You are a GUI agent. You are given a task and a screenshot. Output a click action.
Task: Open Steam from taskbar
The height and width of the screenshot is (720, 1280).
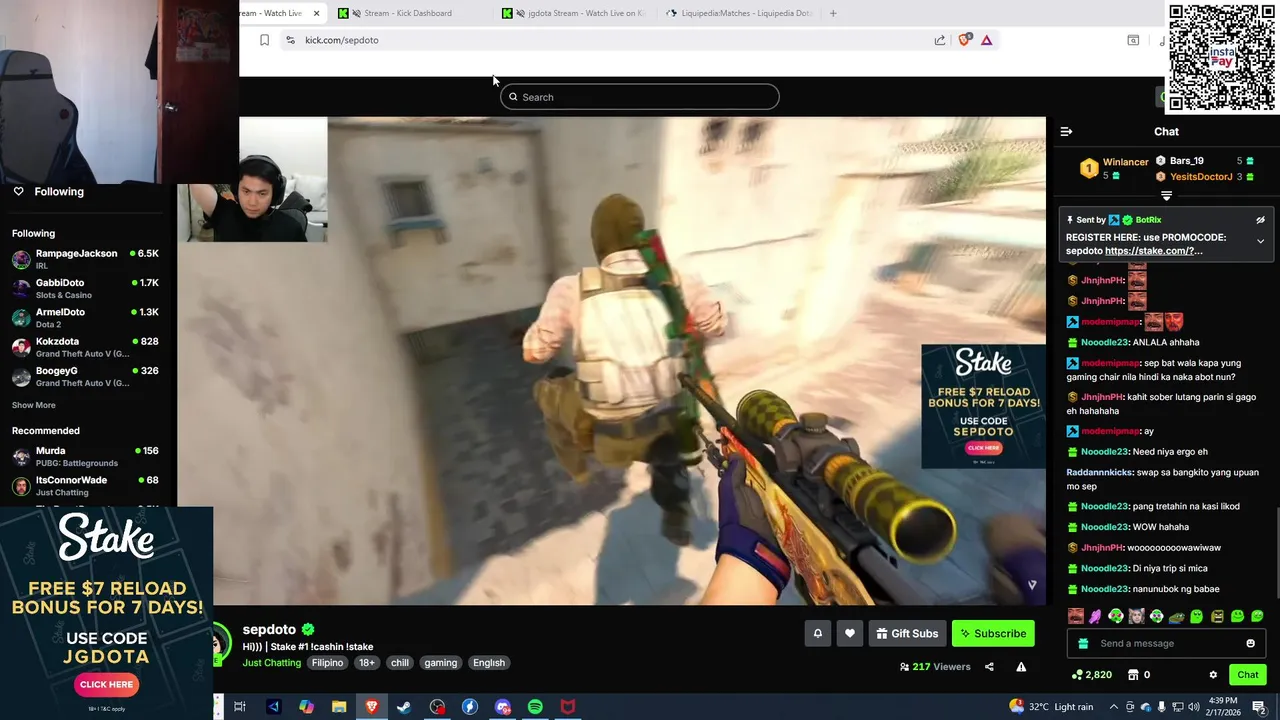[404, 707]
